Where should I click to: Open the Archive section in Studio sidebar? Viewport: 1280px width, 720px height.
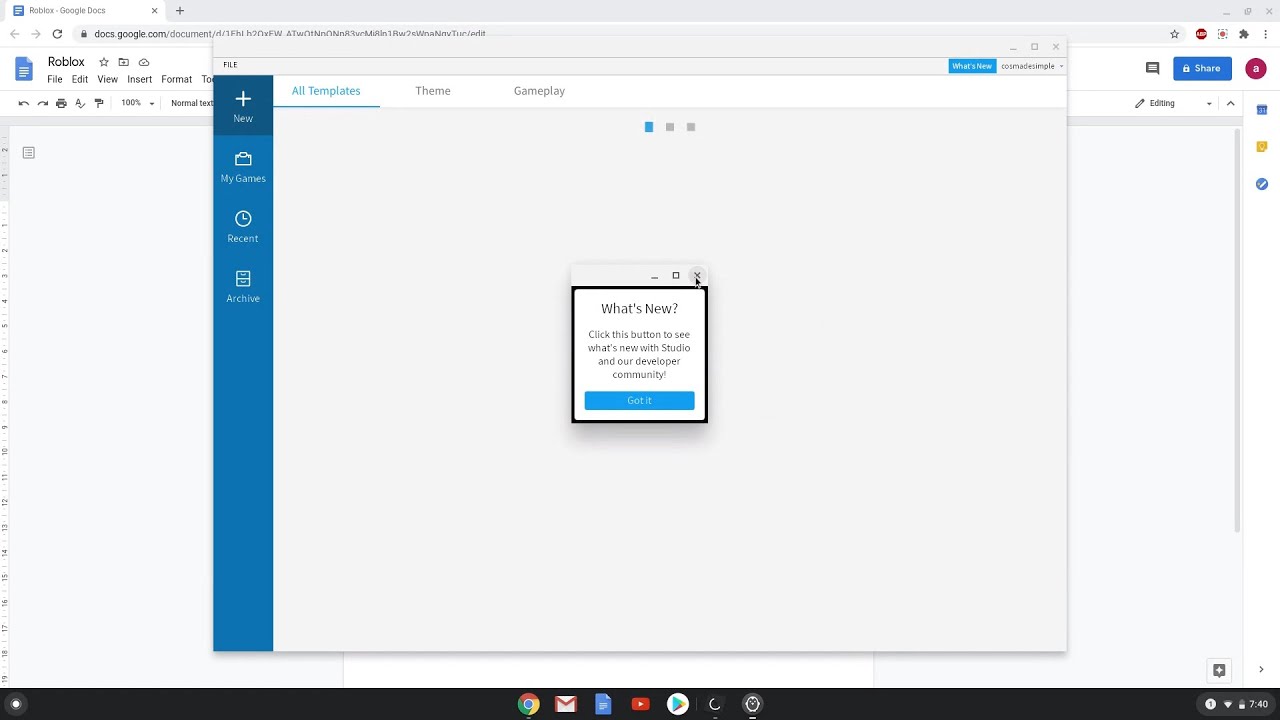tap(243, 287)
